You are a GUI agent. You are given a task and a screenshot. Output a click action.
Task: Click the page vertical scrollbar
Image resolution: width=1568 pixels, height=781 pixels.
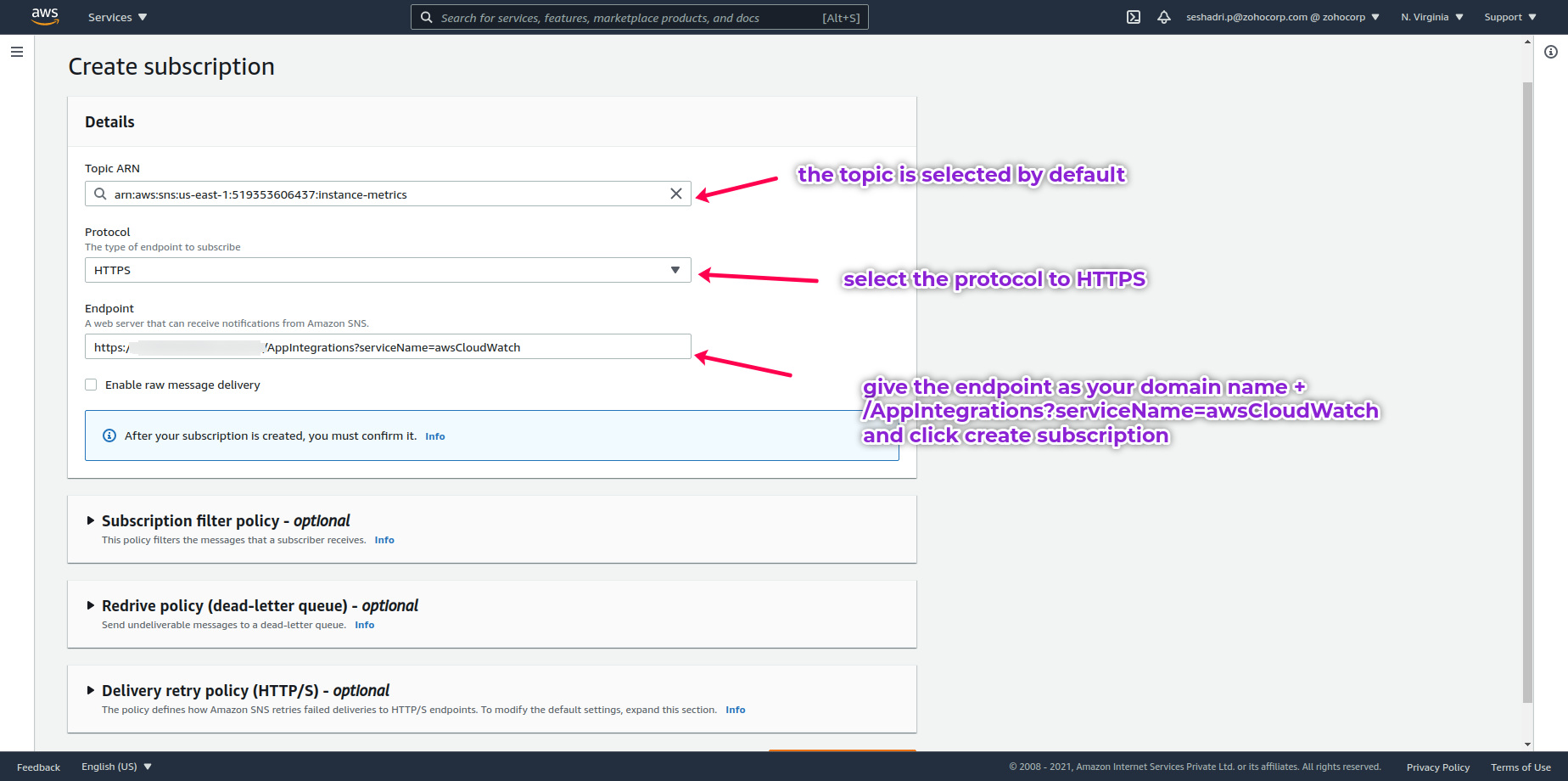(x=1527, y=392)
